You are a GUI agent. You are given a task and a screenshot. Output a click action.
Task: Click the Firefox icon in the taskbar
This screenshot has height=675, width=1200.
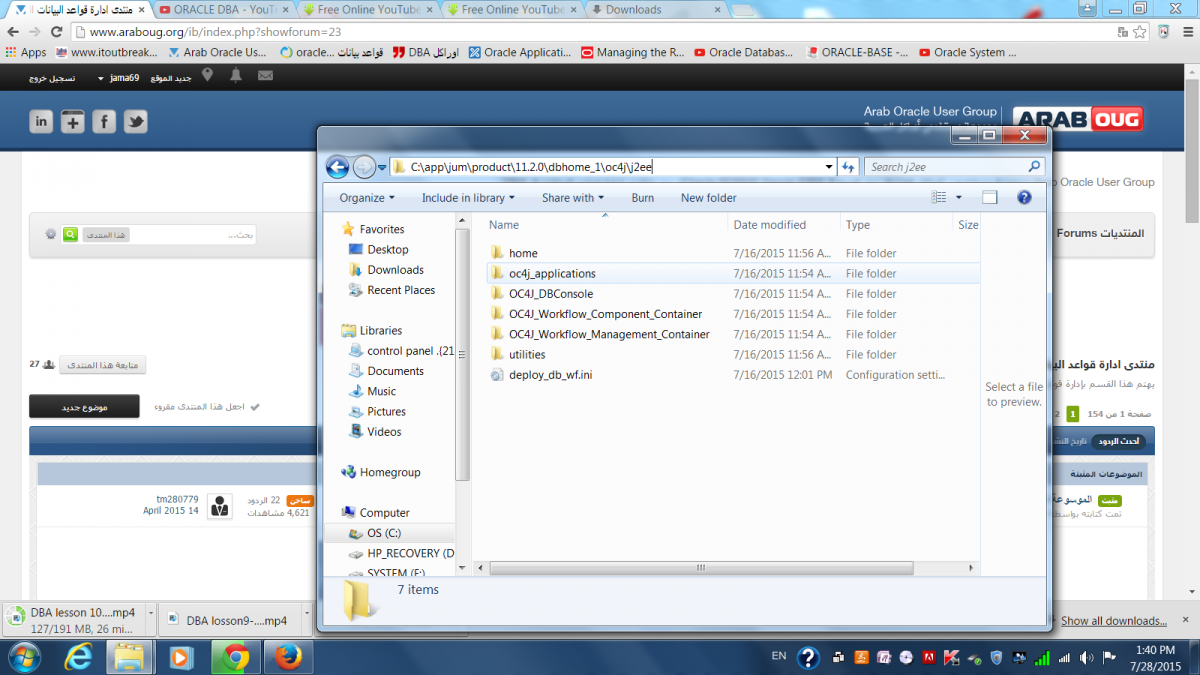coord(287,657)
